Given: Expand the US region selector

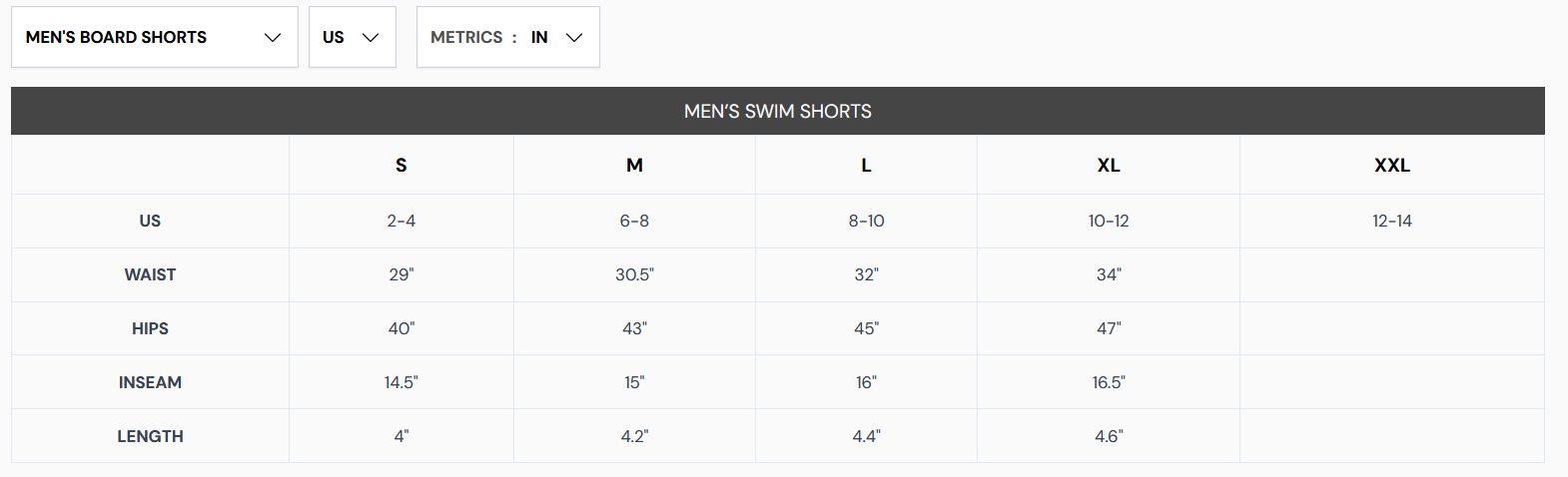Looking at the screenshot, I should click(353, 37).
